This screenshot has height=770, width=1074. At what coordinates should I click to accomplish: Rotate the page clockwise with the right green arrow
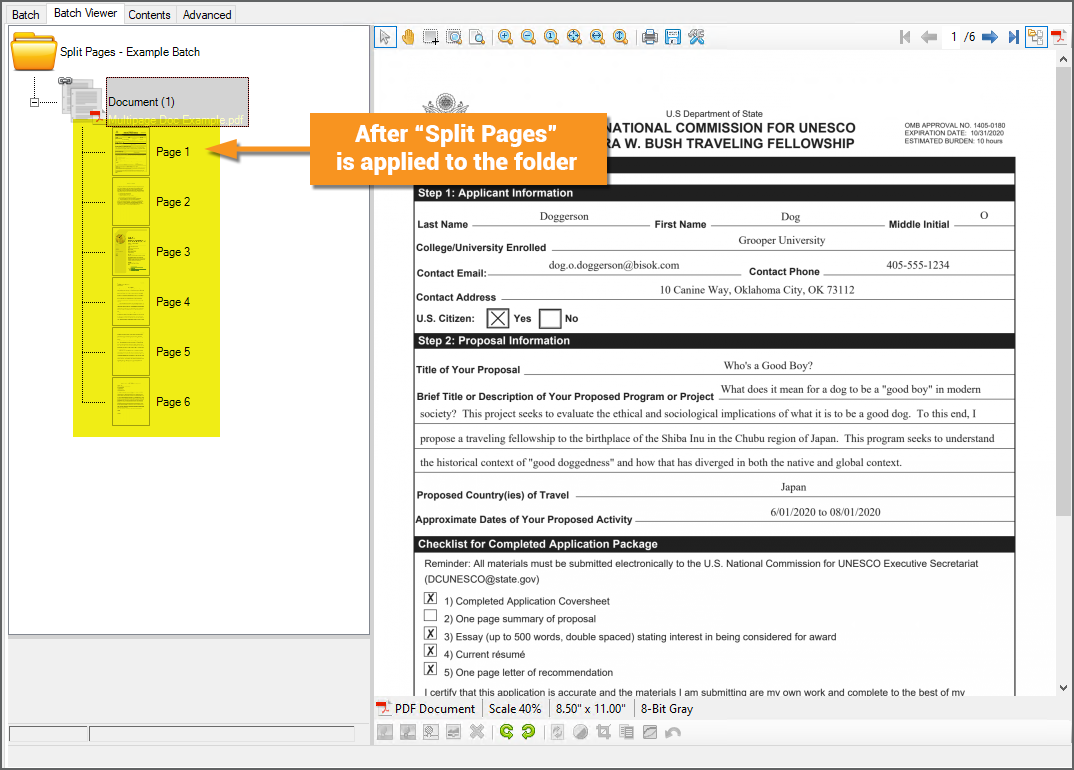pos(528,732)
